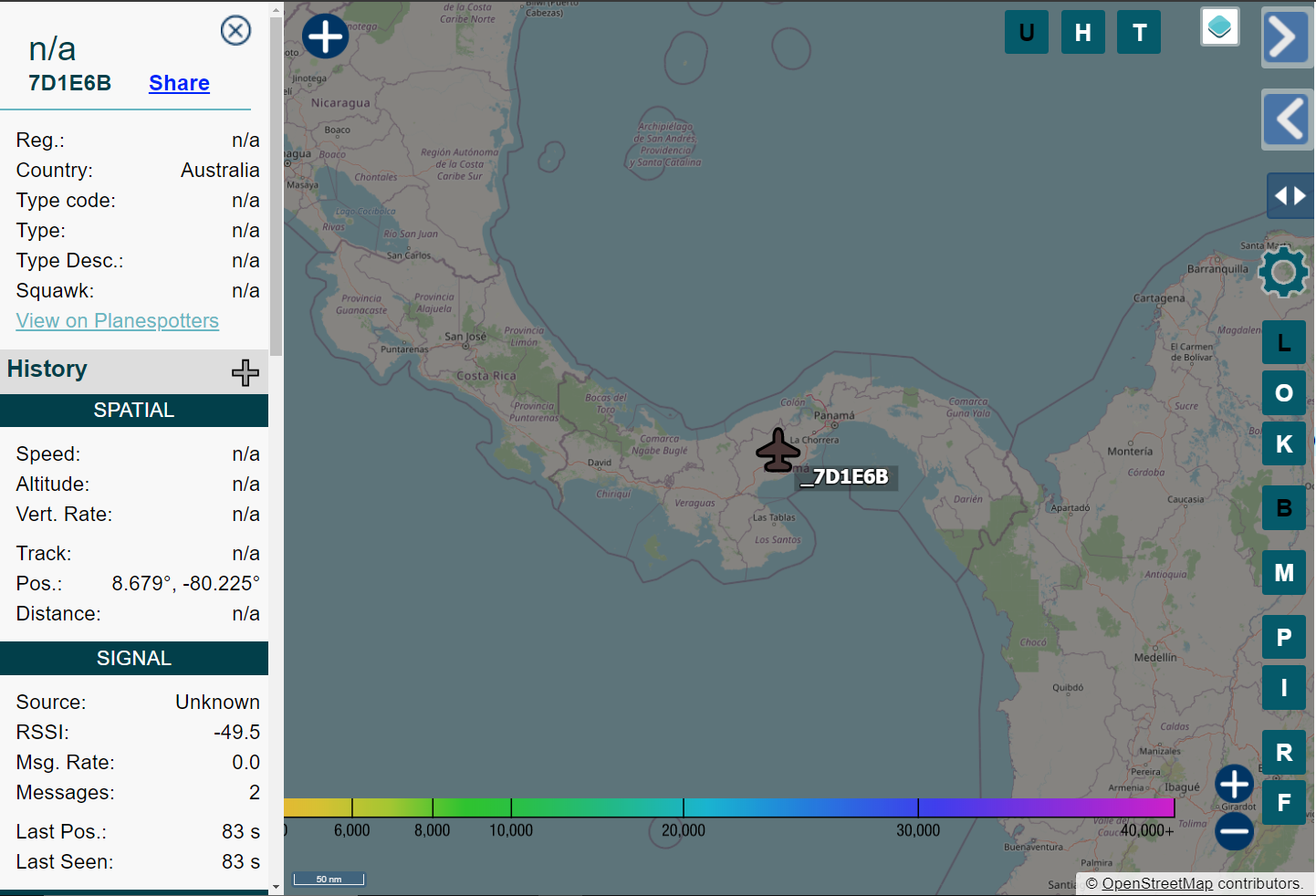Zoom in with the round plus button

(1235, 784)
